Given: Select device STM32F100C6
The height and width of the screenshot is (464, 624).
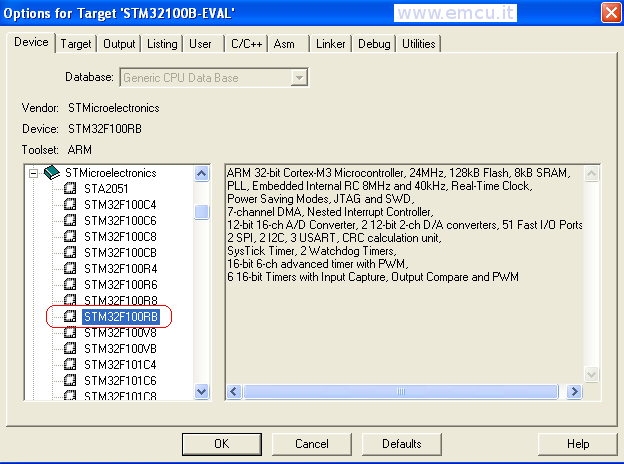Looking at the screenshot, I should click(120, 220).
